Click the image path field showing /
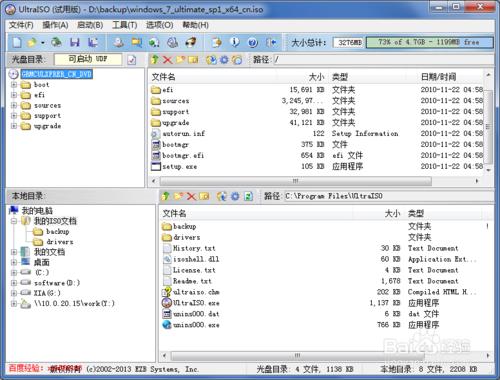This screenshot has height=380, width=500. [x=383, y=60]
